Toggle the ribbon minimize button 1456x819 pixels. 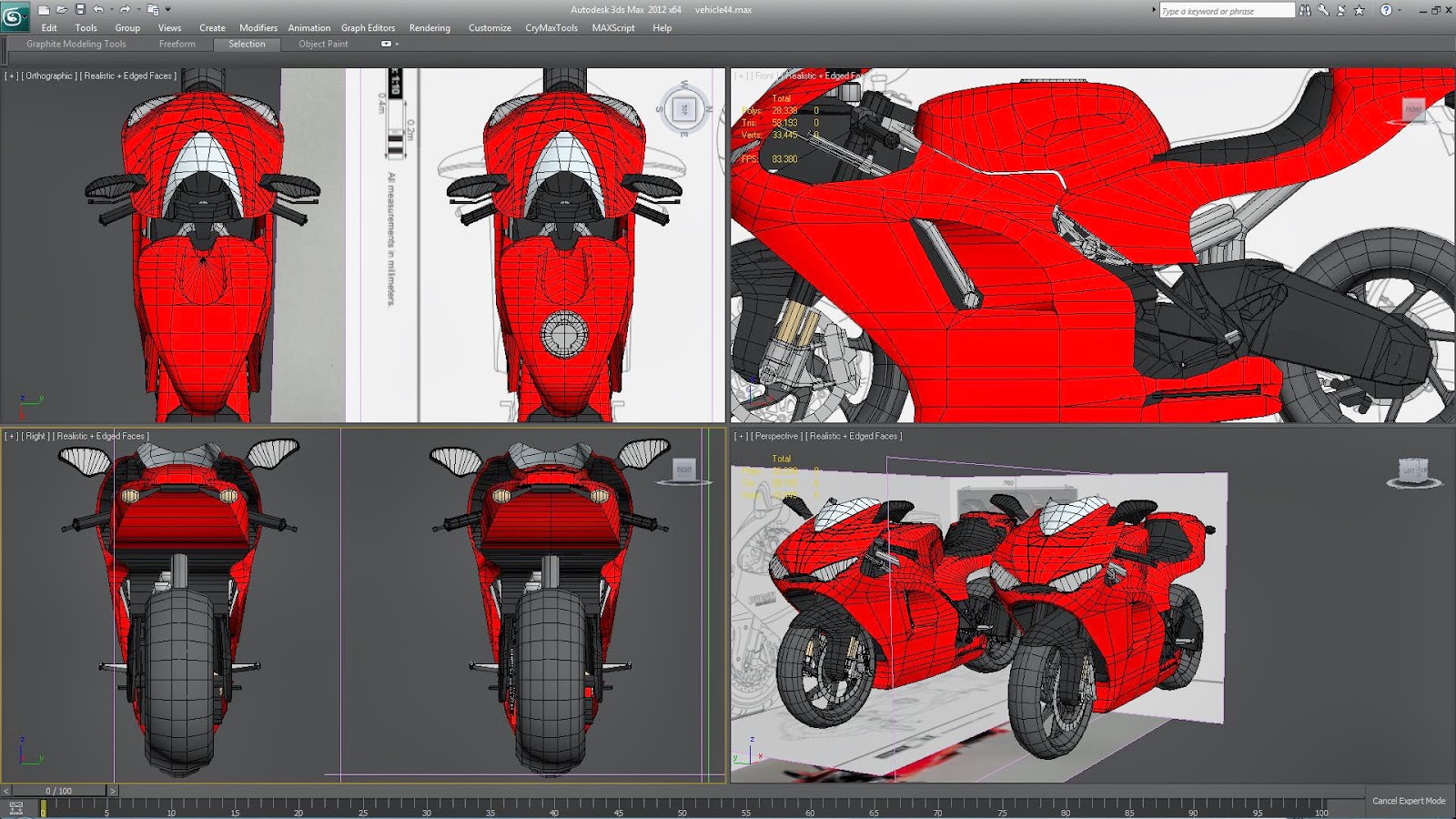[386, 44]
